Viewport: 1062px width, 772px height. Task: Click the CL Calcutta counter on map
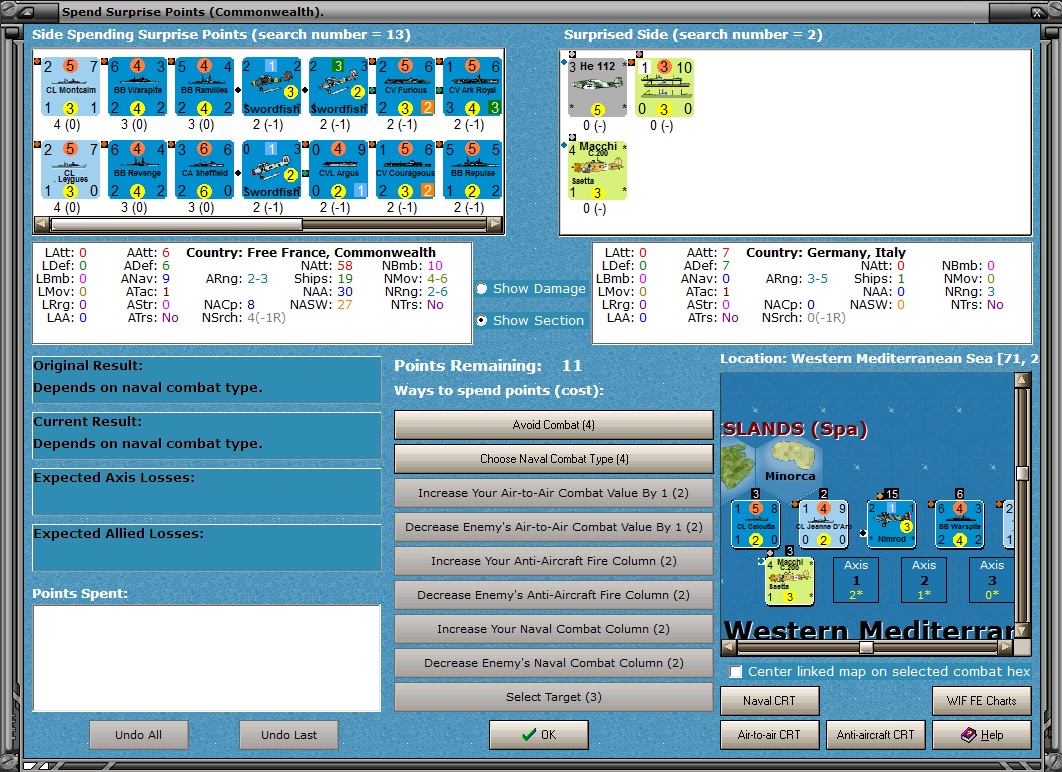point(756,523)
